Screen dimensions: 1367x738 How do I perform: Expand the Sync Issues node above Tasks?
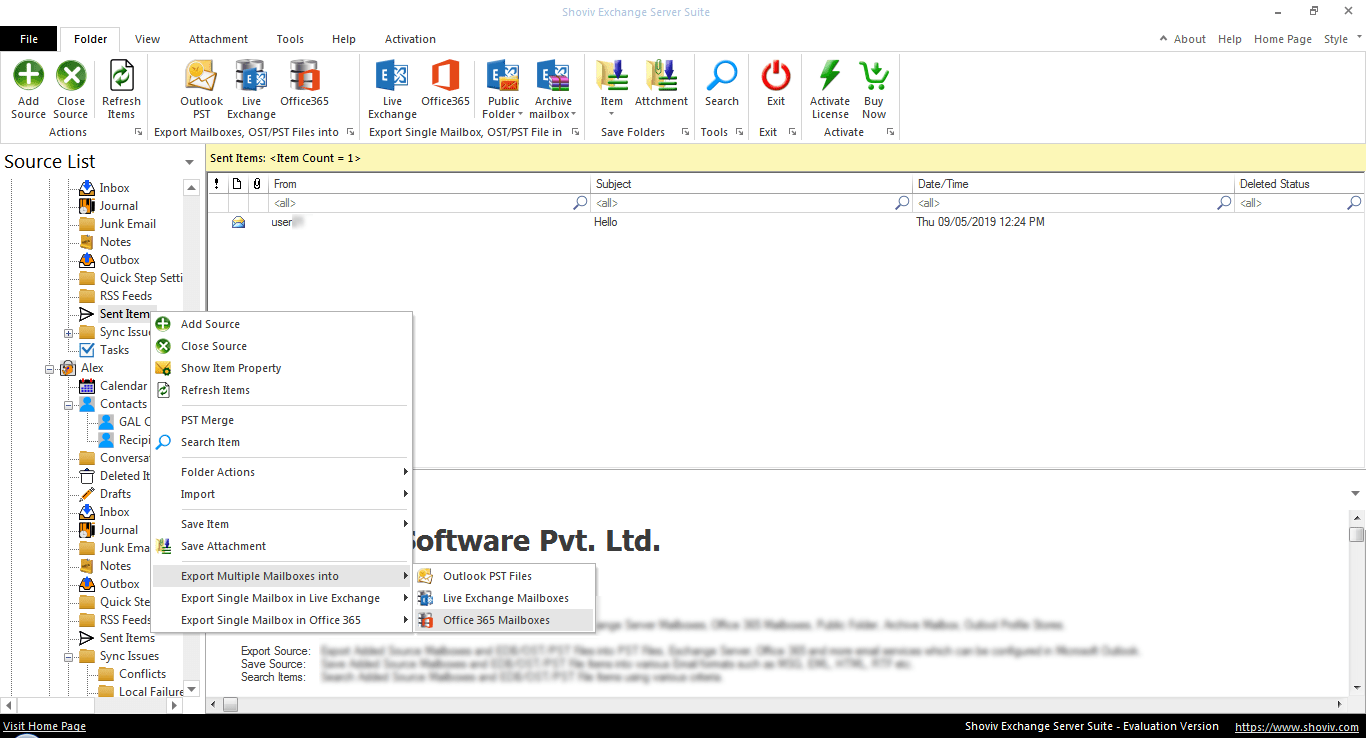[x=69, y=332]
